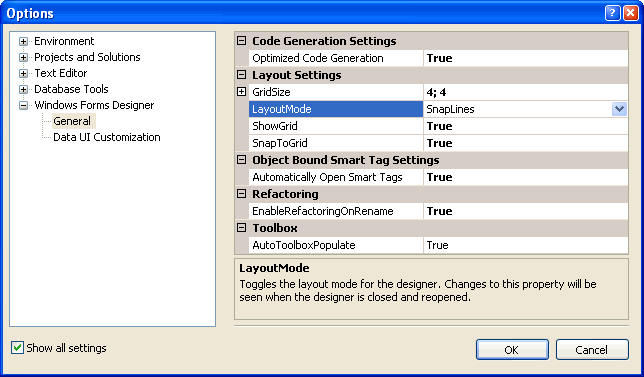Click the Layout Settings header text
Screen dimensions: 644x377
(x=297, y=75)
